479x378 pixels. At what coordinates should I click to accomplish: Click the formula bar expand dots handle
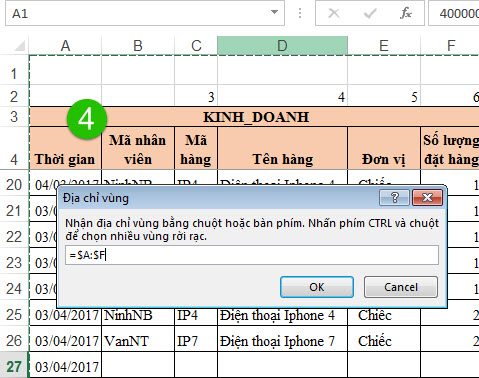click(300, 13)
